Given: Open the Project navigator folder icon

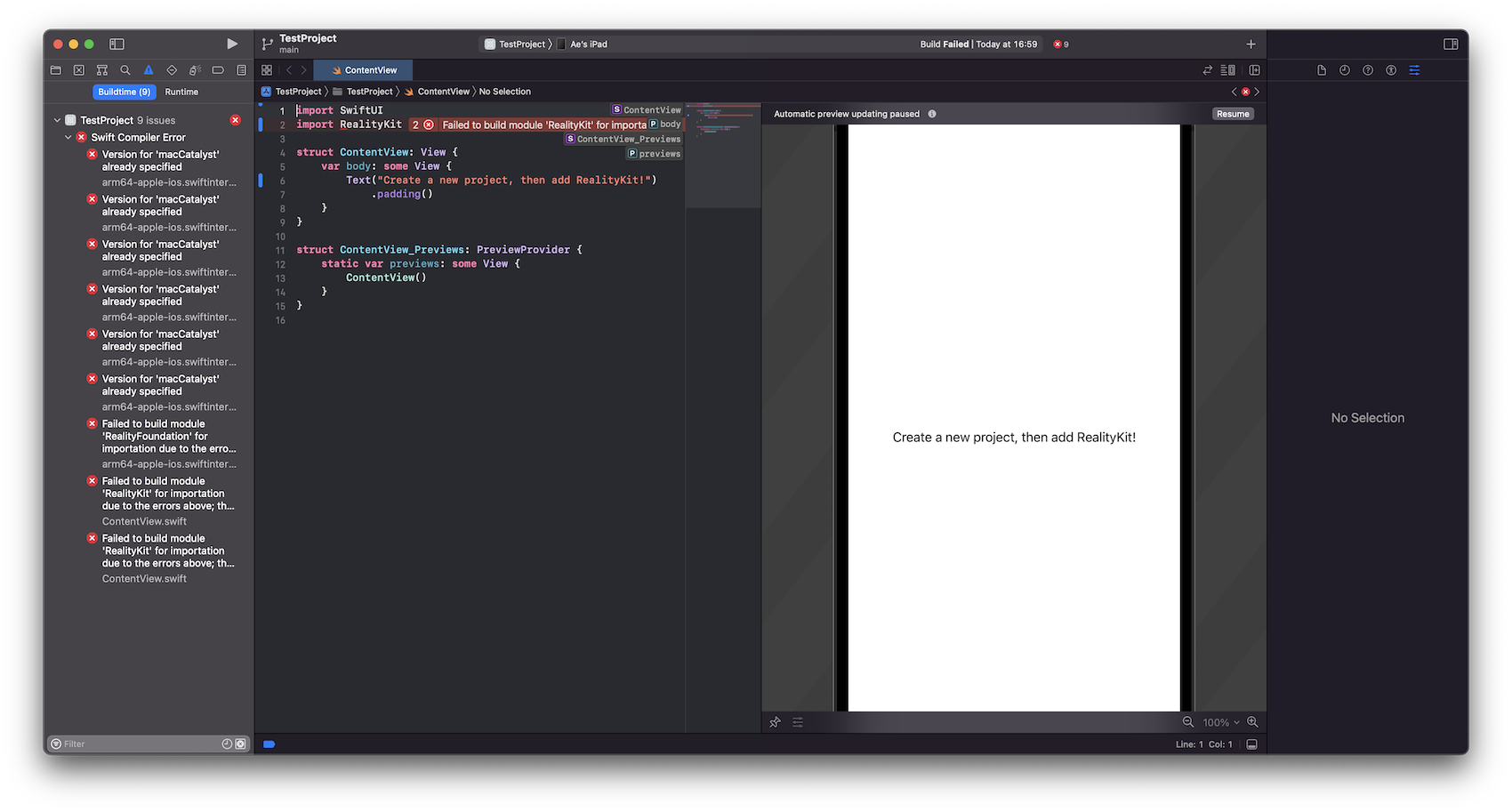Looking at the screenshot, I should click(56, 70).
